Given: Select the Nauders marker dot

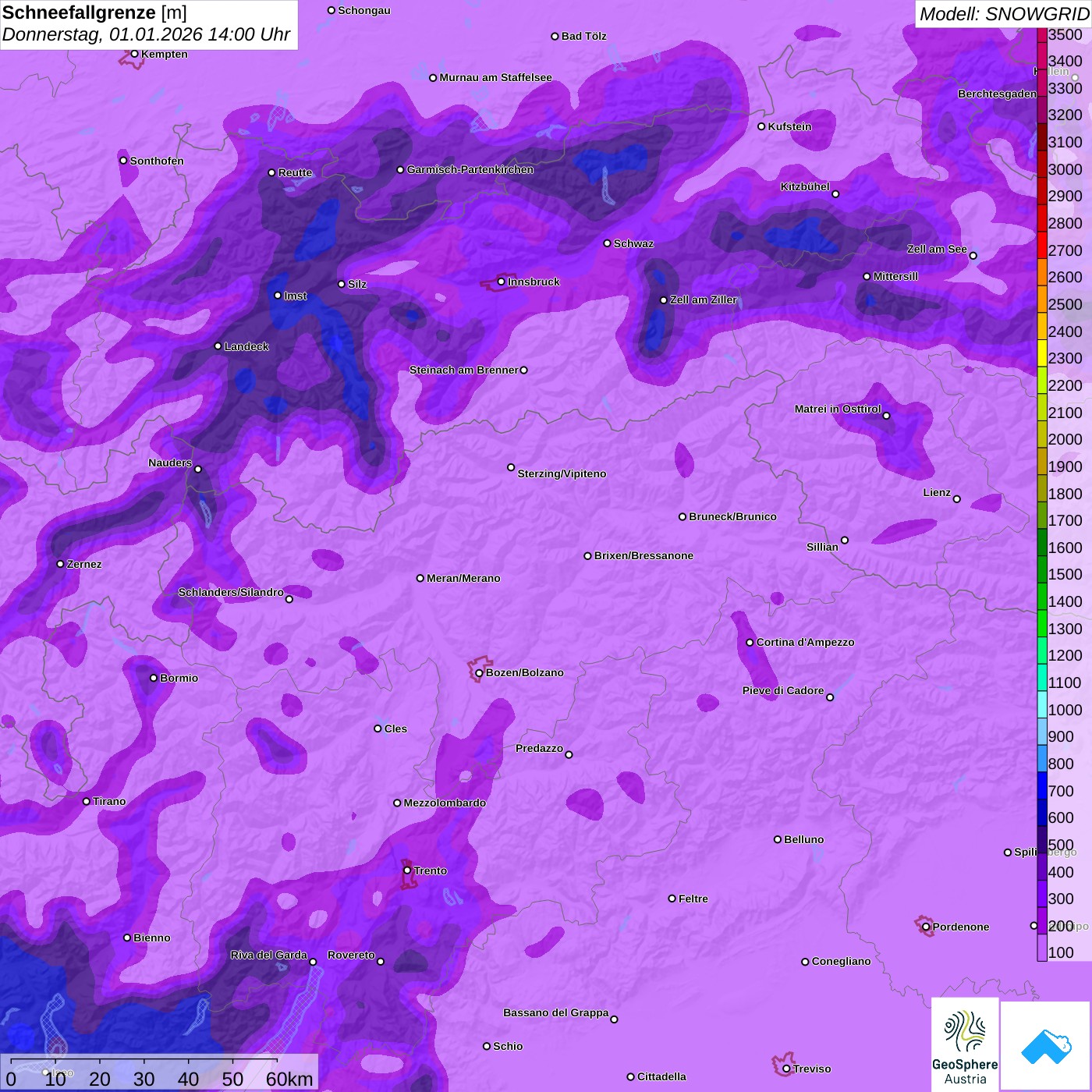Looking at the screenshot, I should tap(198, 469).
